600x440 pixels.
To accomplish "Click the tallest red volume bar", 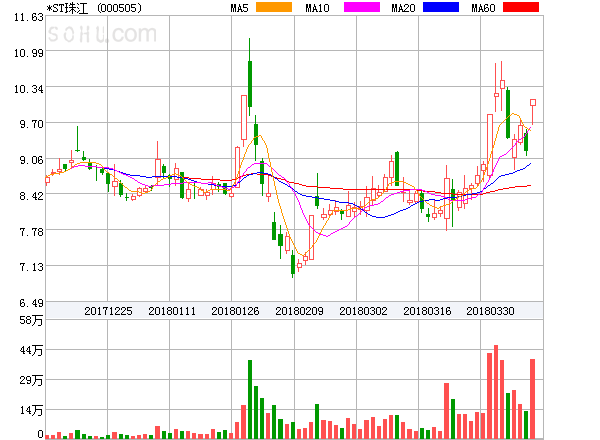I will click(496, 392).
